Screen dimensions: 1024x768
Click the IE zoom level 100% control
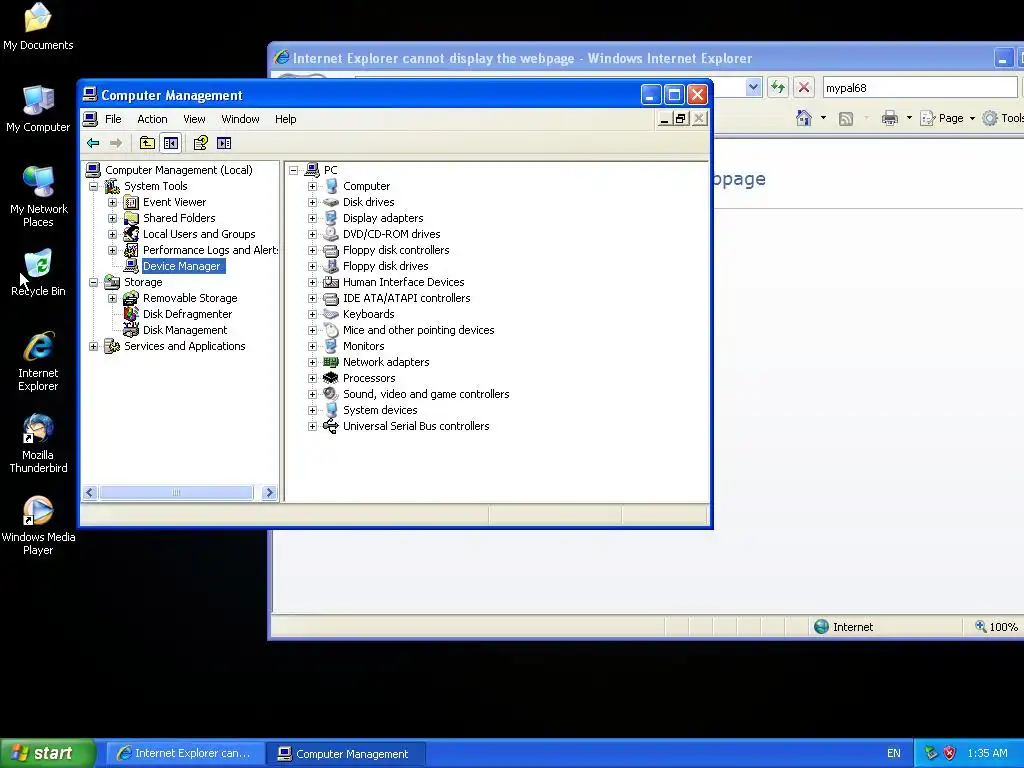tap(996, 627)
